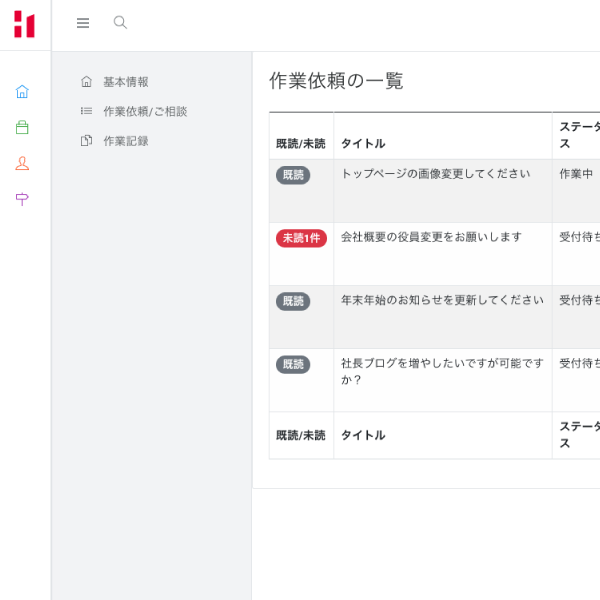Open request トップページの画像変更してください
This screenshot has width=600, height=600.
435,174
